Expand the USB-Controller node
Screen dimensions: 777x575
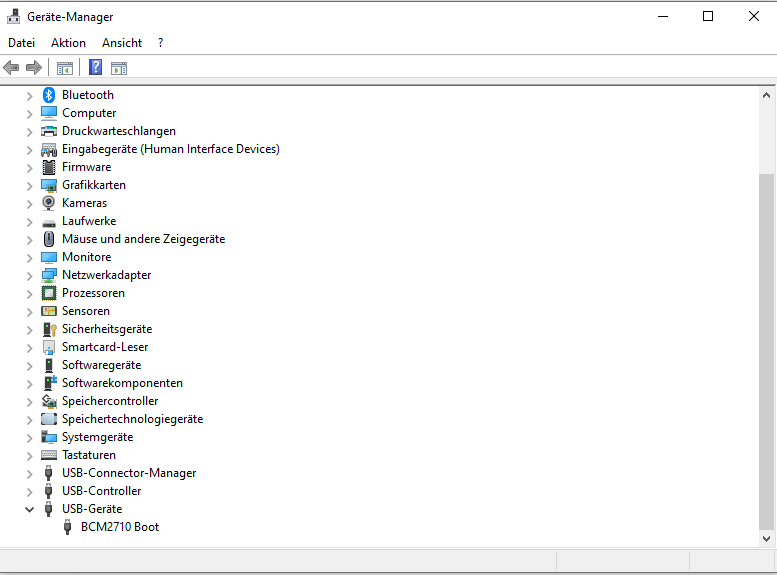click(29, 492)
